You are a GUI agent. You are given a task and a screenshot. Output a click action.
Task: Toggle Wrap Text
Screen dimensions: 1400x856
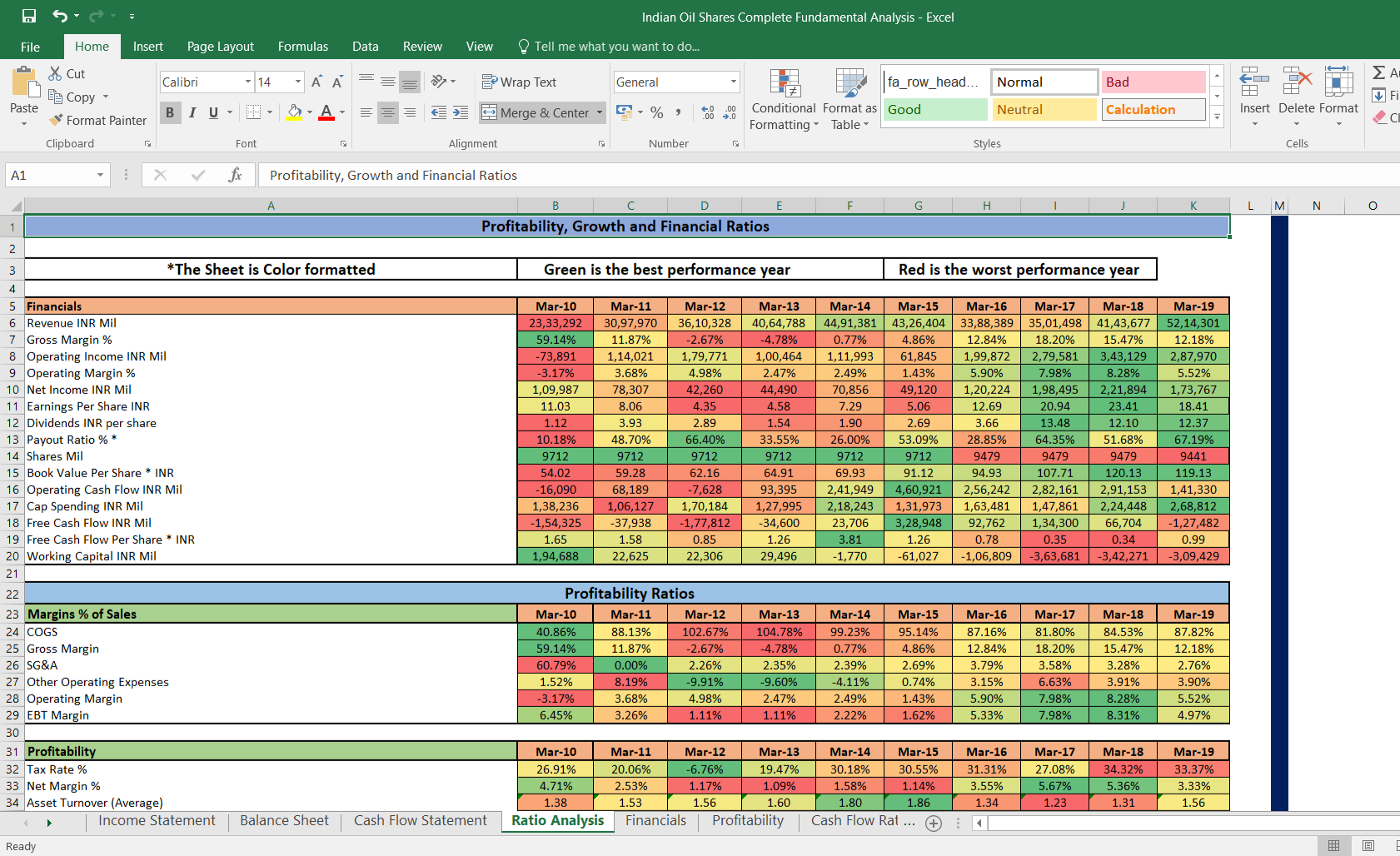tap(519, 82)
